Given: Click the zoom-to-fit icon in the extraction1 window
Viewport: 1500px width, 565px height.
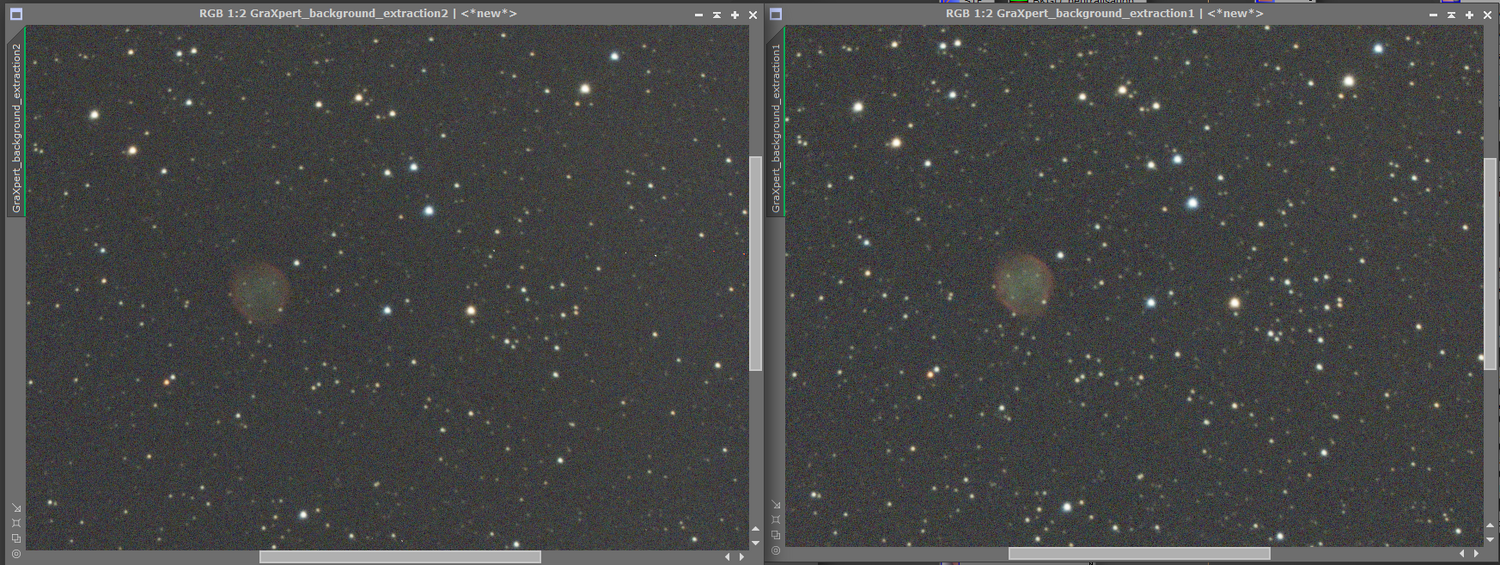Looking at the screenshot, I should tap(775, 520).
